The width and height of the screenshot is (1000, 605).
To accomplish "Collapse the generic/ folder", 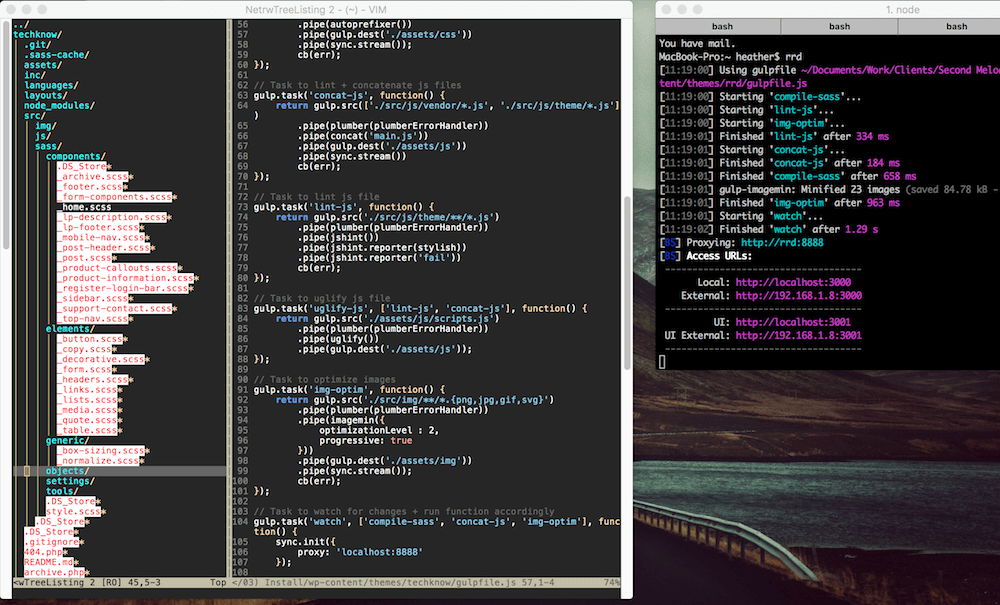I will [68, 441].
